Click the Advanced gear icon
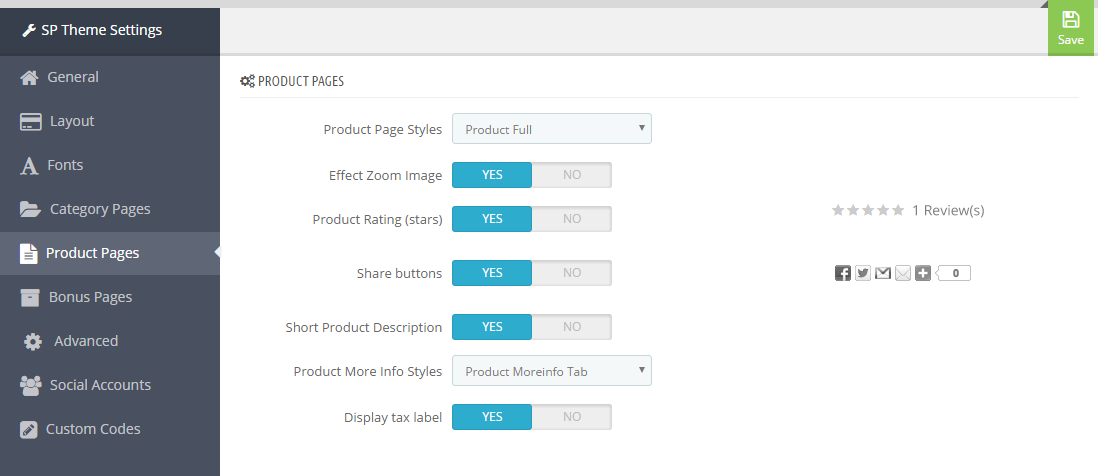The height and width of the screenshot is (476, 1098). coord(32,342)
